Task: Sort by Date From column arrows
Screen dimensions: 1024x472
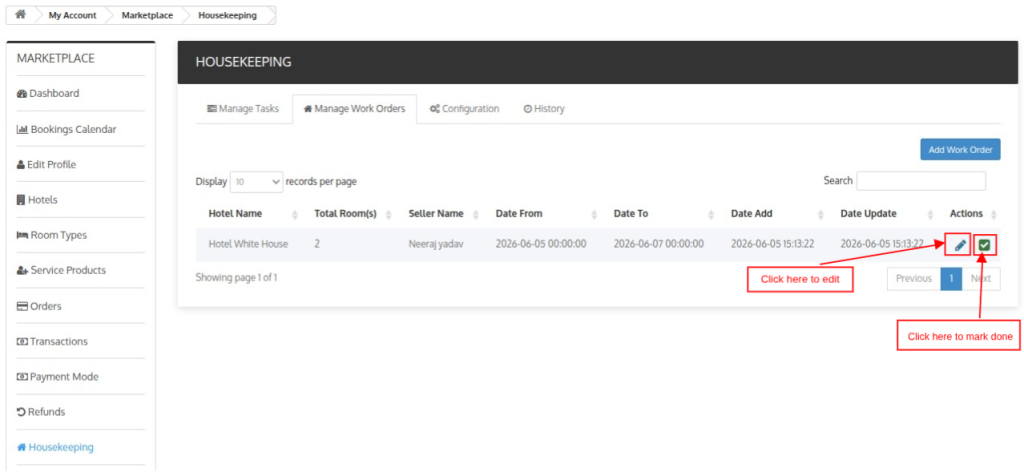Action: [x=594, y=214]
